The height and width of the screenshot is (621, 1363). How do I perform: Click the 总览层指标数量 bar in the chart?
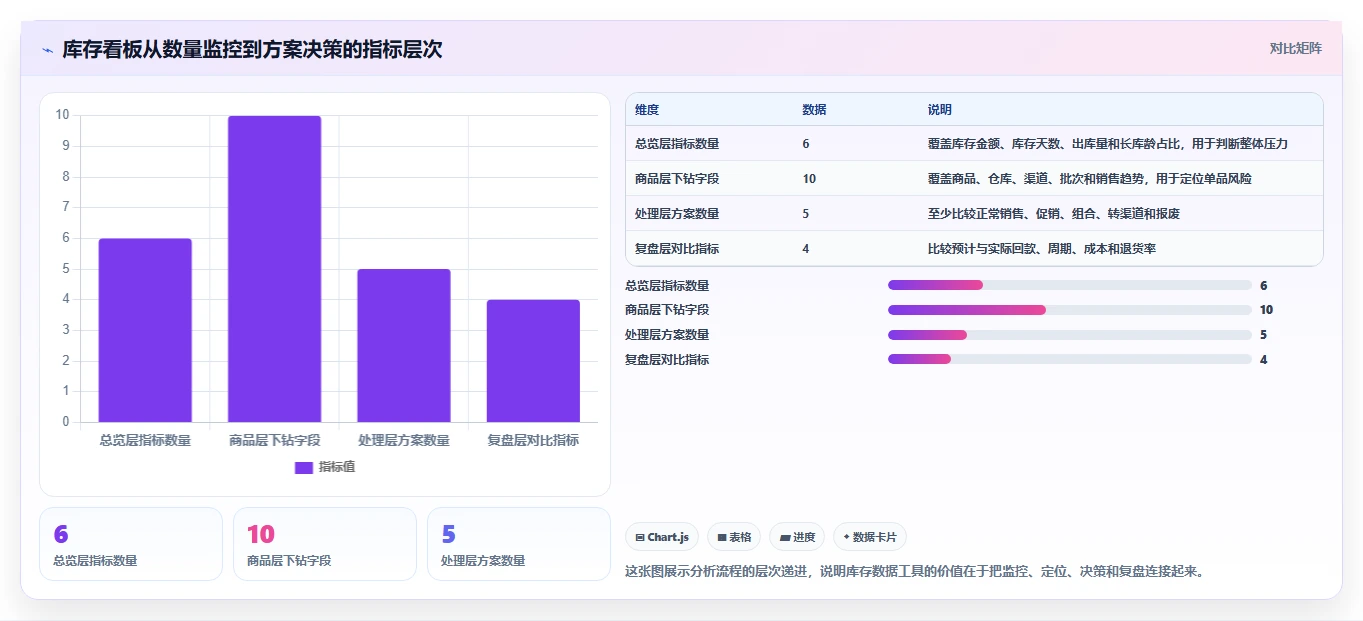[145, 330]
